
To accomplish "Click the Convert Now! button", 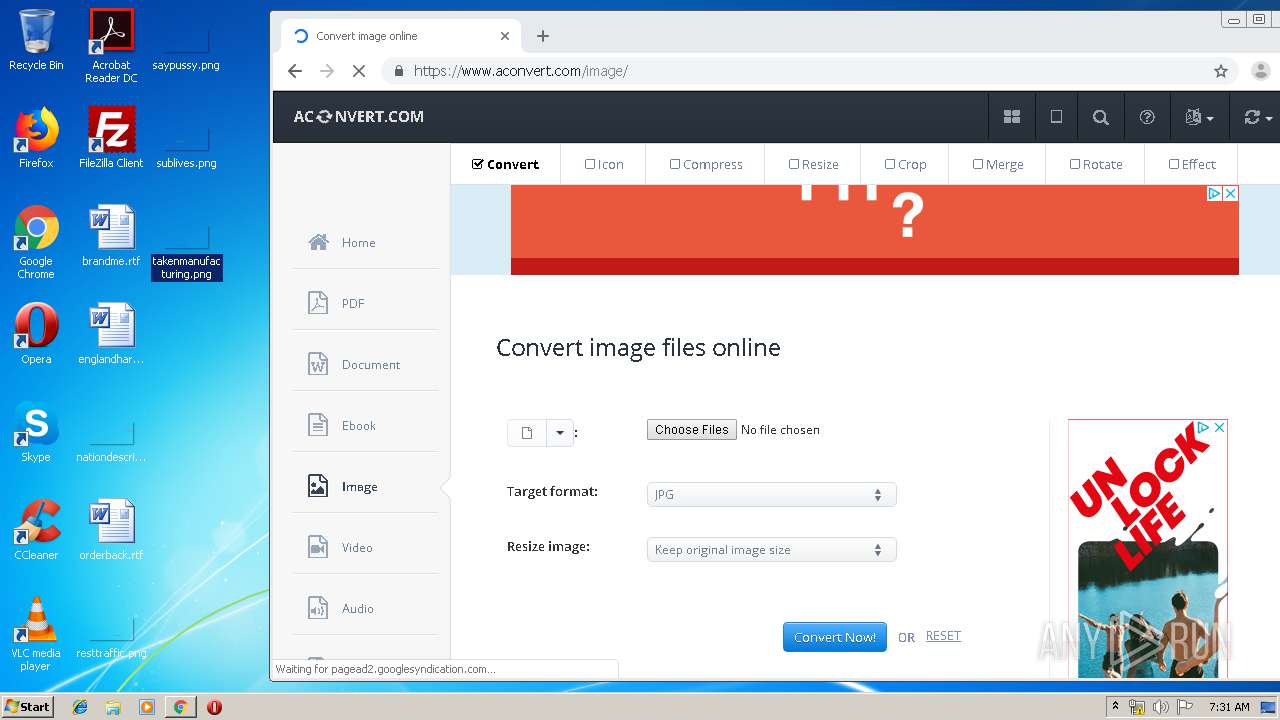I will click(x=835, y=637).
